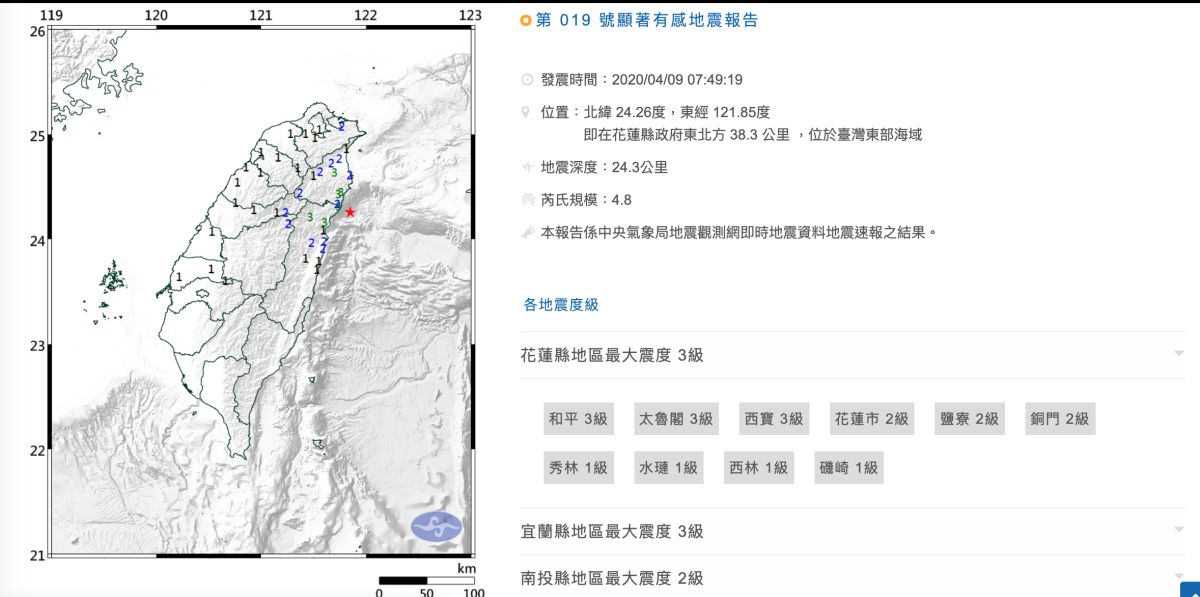Click the clock icon next to 發震時間
Screen dimensions: 1200x597
528,80
